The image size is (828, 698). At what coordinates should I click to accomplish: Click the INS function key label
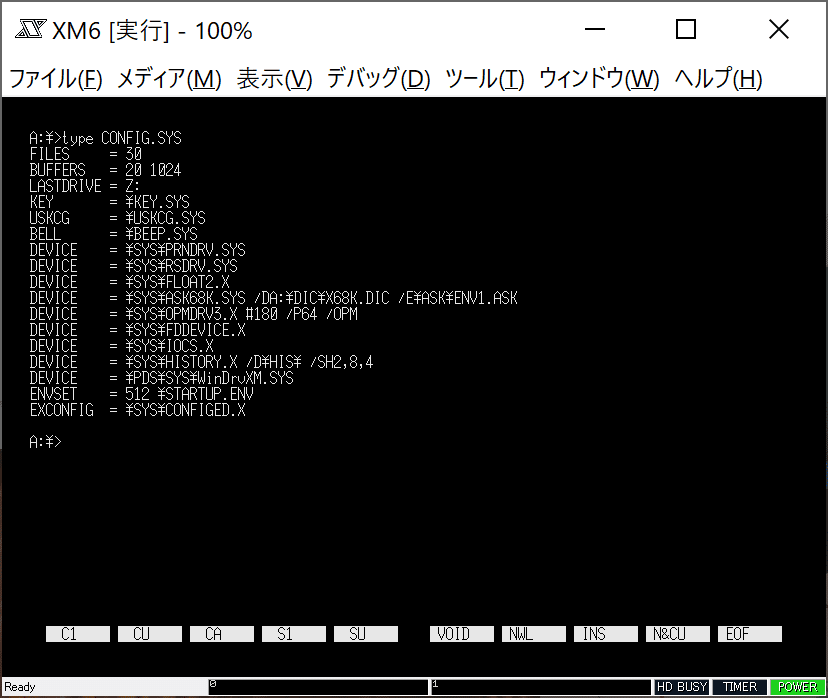coord(606,634)
